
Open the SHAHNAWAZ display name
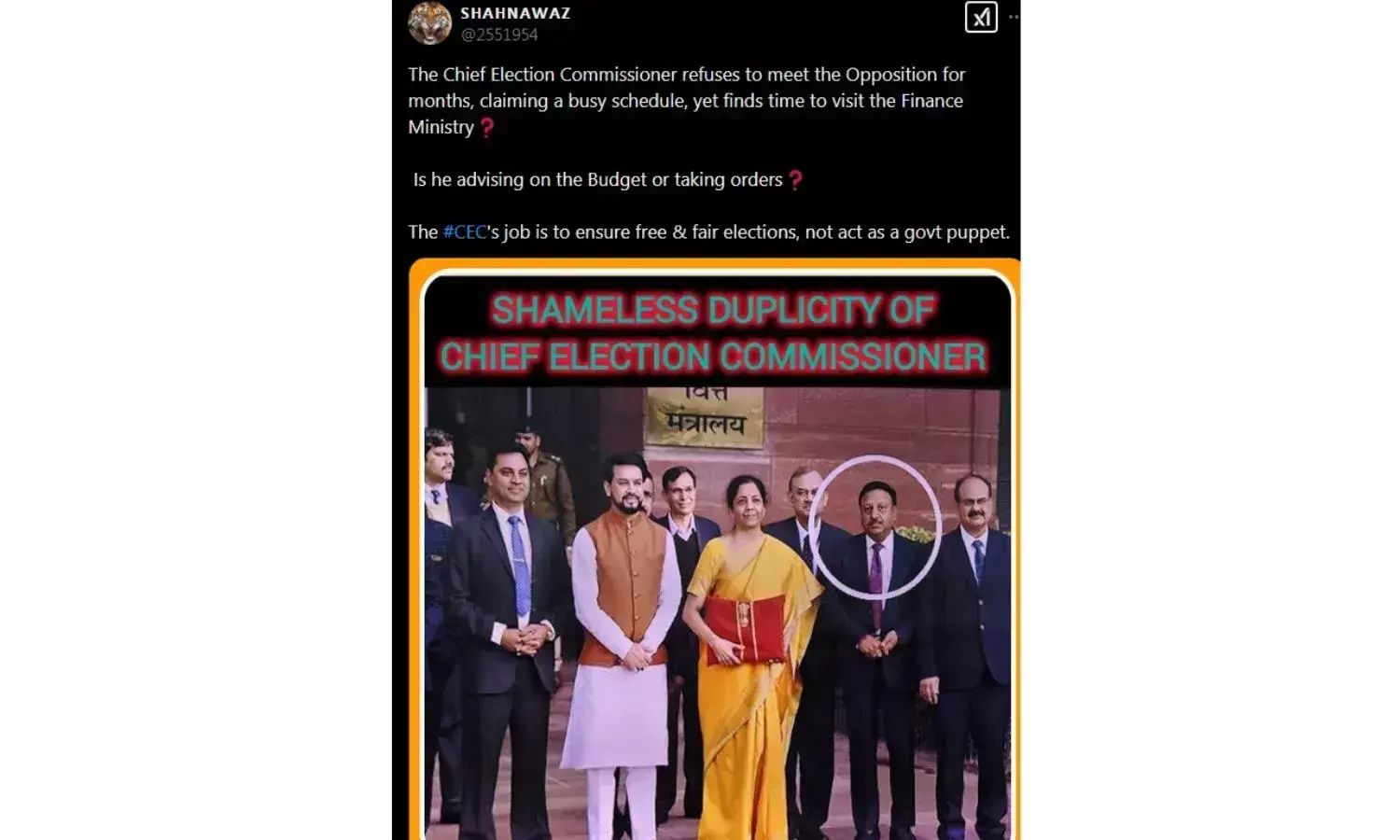click(x=515, y=13)
